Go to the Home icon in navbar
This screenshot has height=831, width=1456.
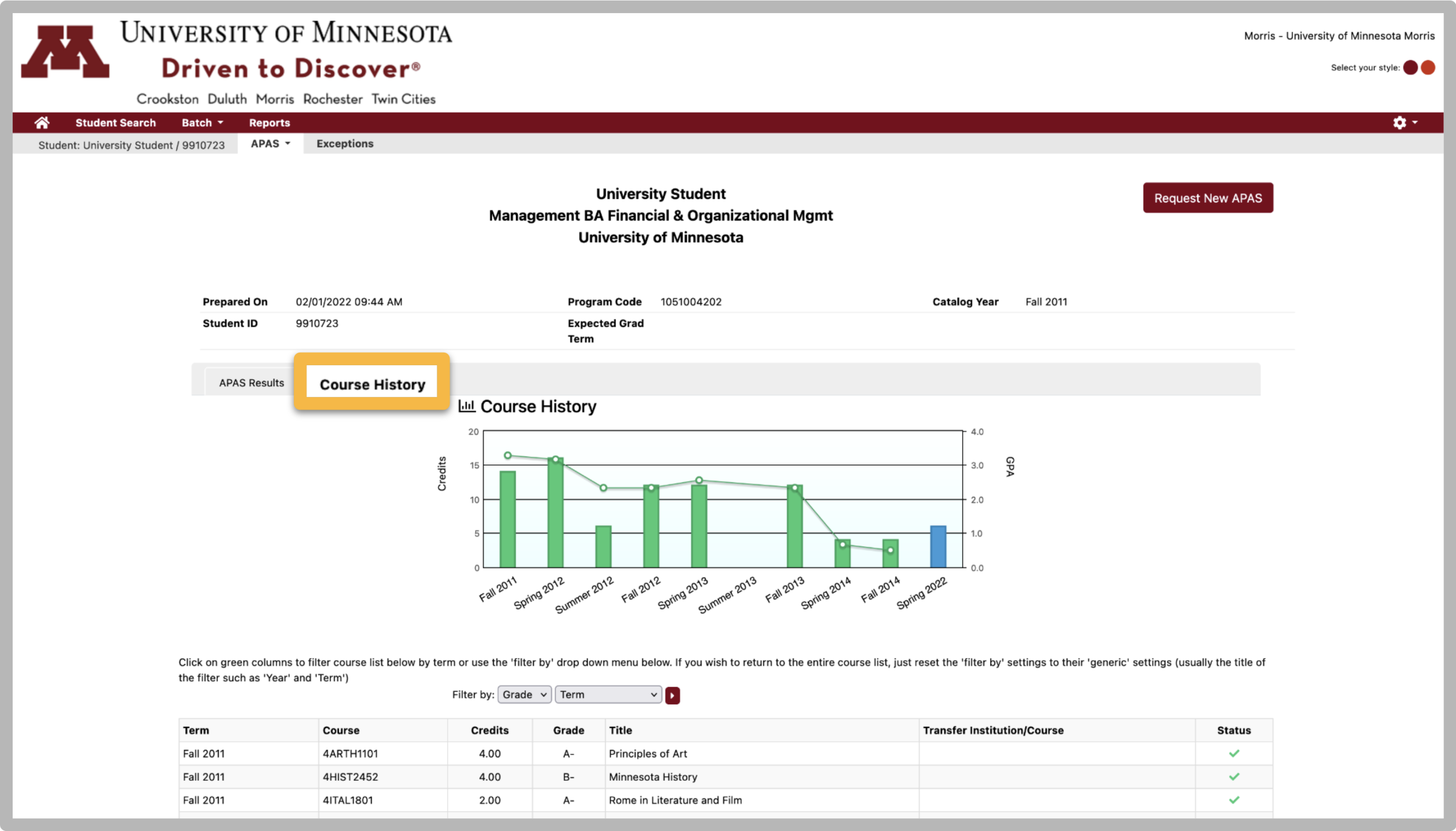pos(42,123)
